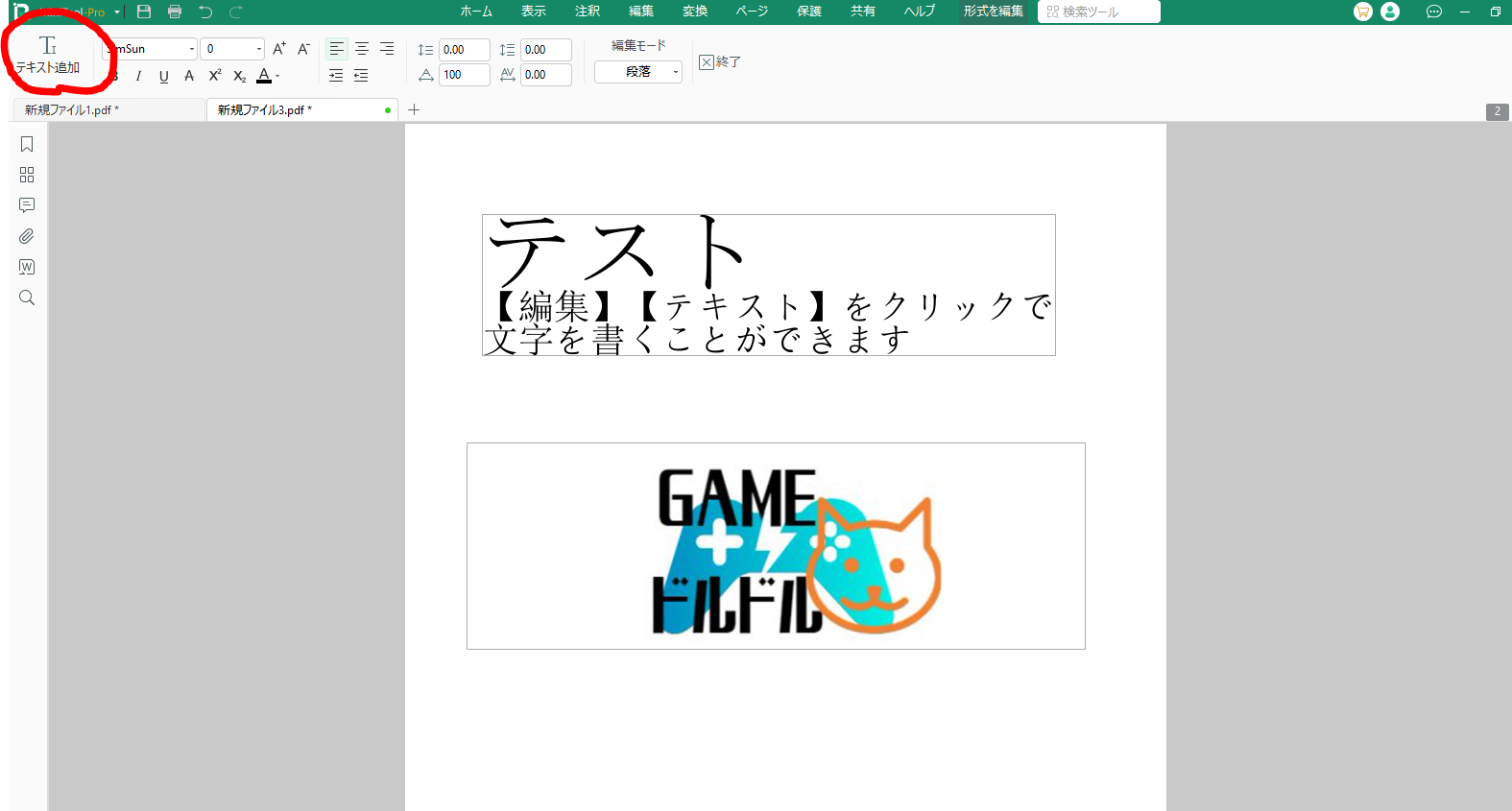This screenshot has height=811, width=1512.
Task: Open the 注釈 menu tab
Action: tap(588, 12)
